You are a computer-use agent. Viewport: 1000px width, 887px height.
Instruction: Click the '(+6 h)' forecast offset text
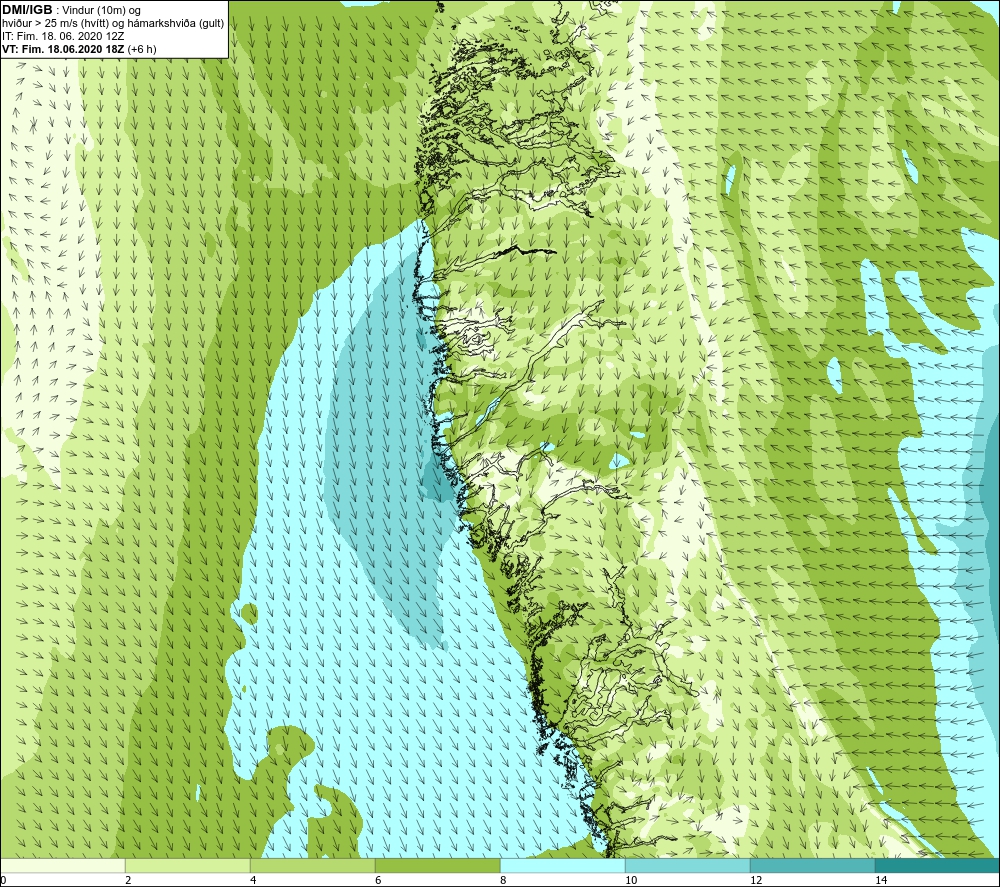(x=142, y=49)
